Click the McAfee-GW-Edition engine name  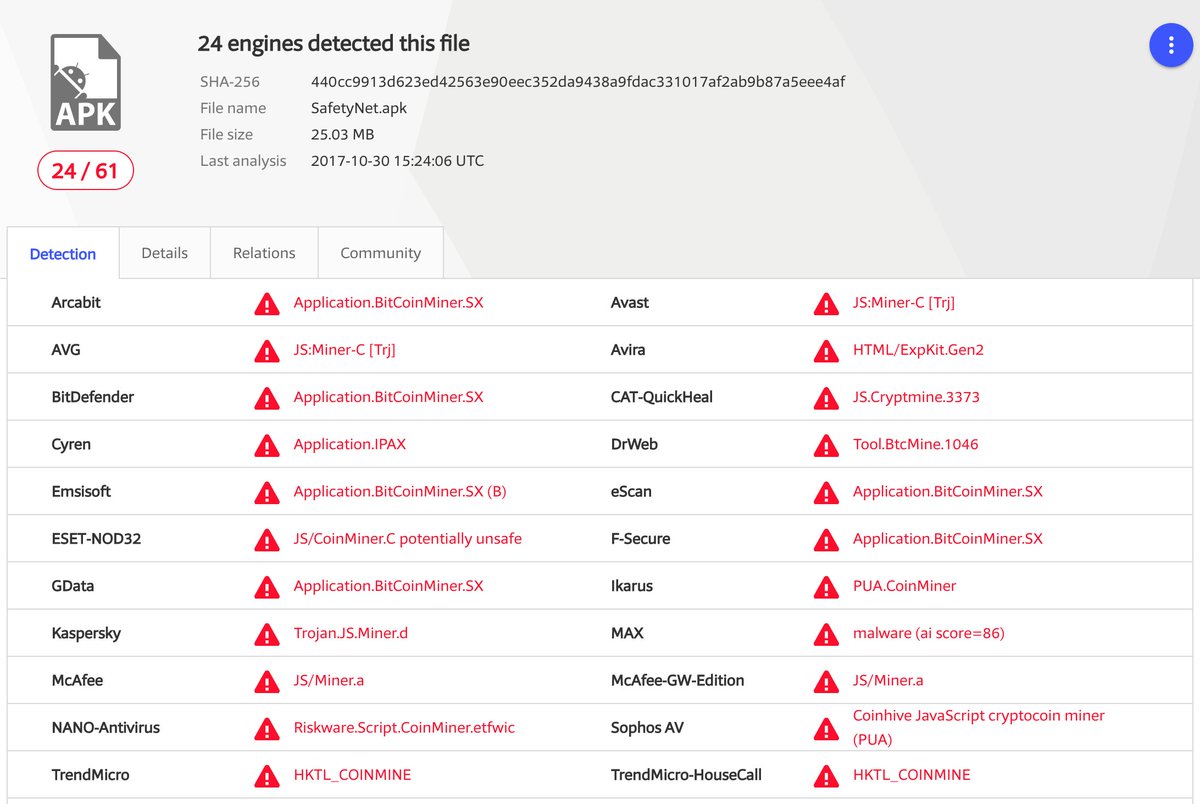click(x=678, y=680)
